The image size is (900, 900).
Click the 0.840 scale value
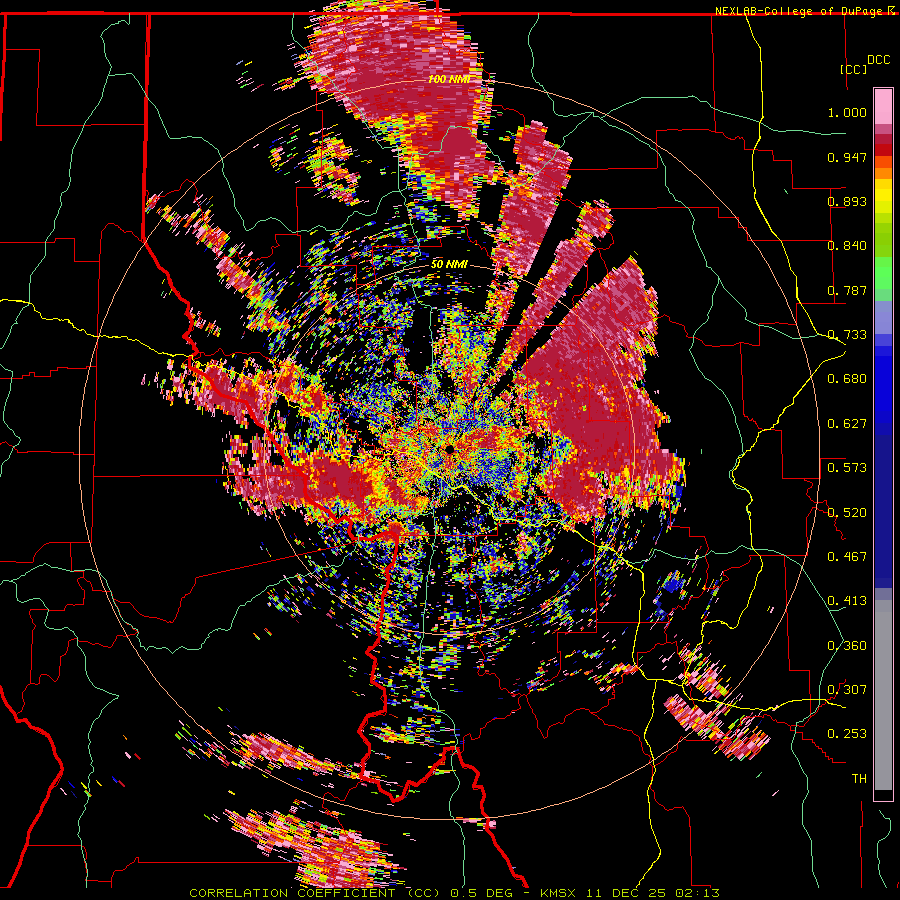[847, 246]
